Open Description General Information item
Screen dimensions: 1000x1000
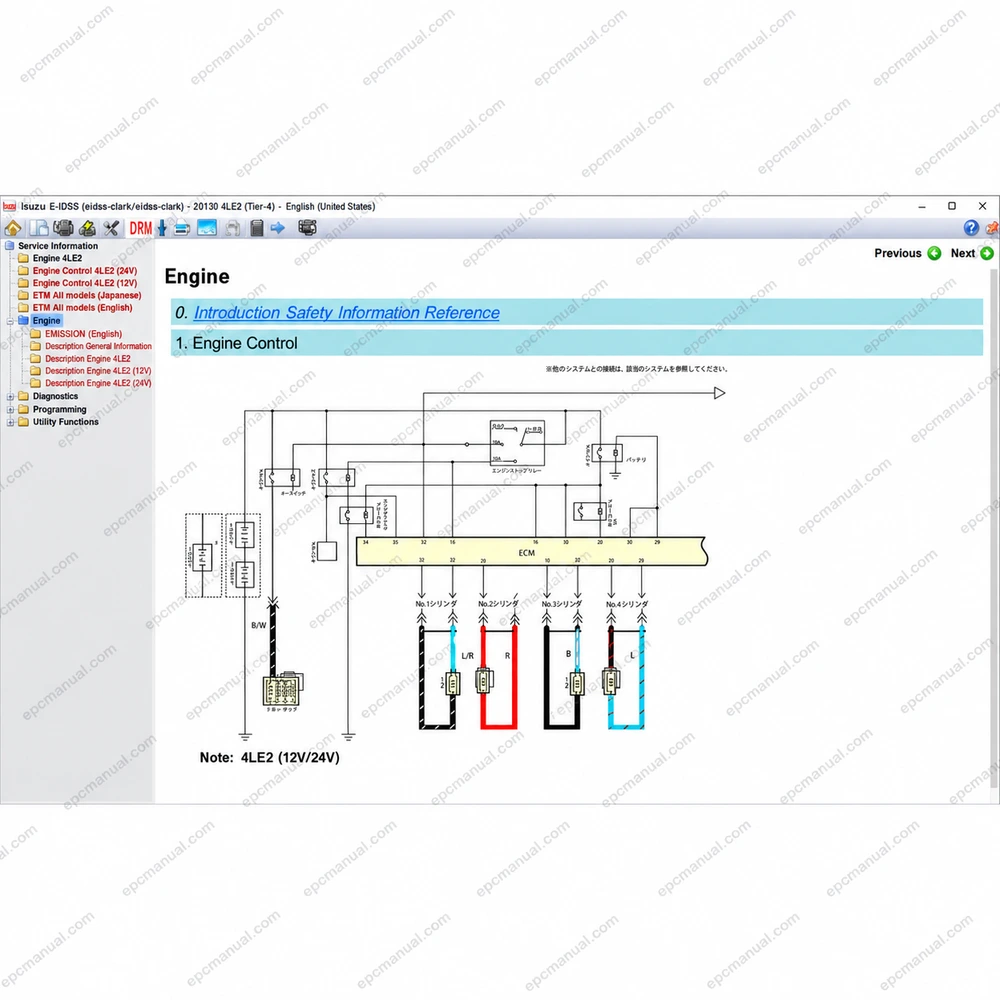[x=98, y=346]
